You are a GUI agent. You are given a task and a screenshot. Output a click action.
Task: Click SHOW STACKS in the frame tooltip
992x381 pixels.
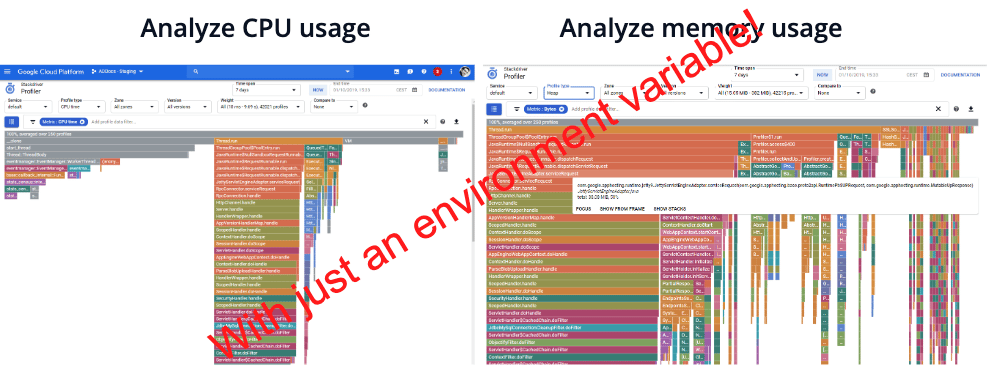click(x=670, y=209)
